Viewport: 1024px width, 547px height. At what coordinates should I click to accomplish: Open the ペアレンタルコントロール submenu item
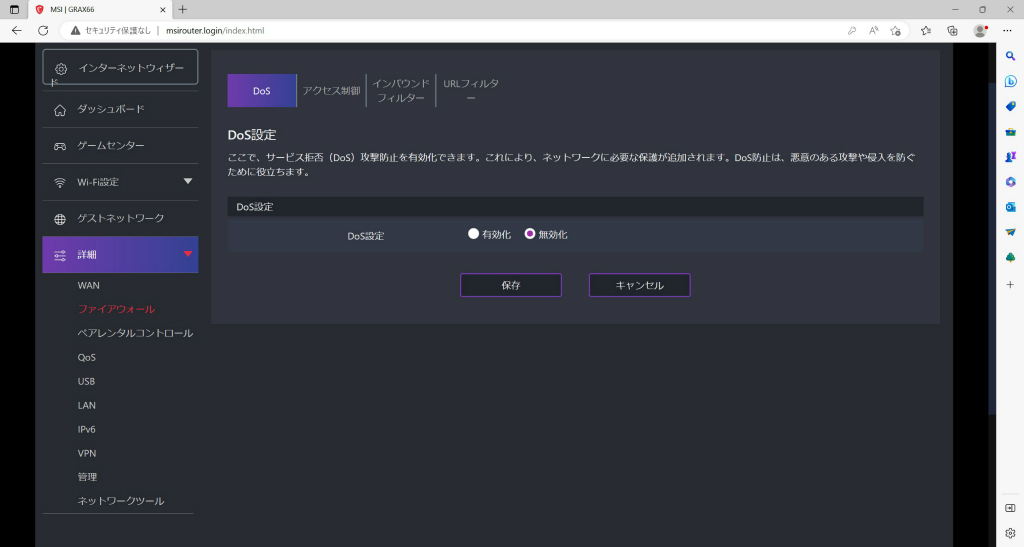pos(135,333)
